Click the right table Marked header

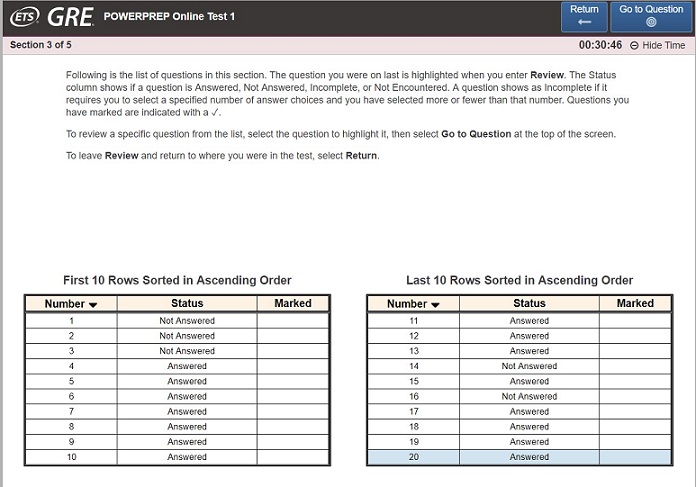(x=635, y=303)
